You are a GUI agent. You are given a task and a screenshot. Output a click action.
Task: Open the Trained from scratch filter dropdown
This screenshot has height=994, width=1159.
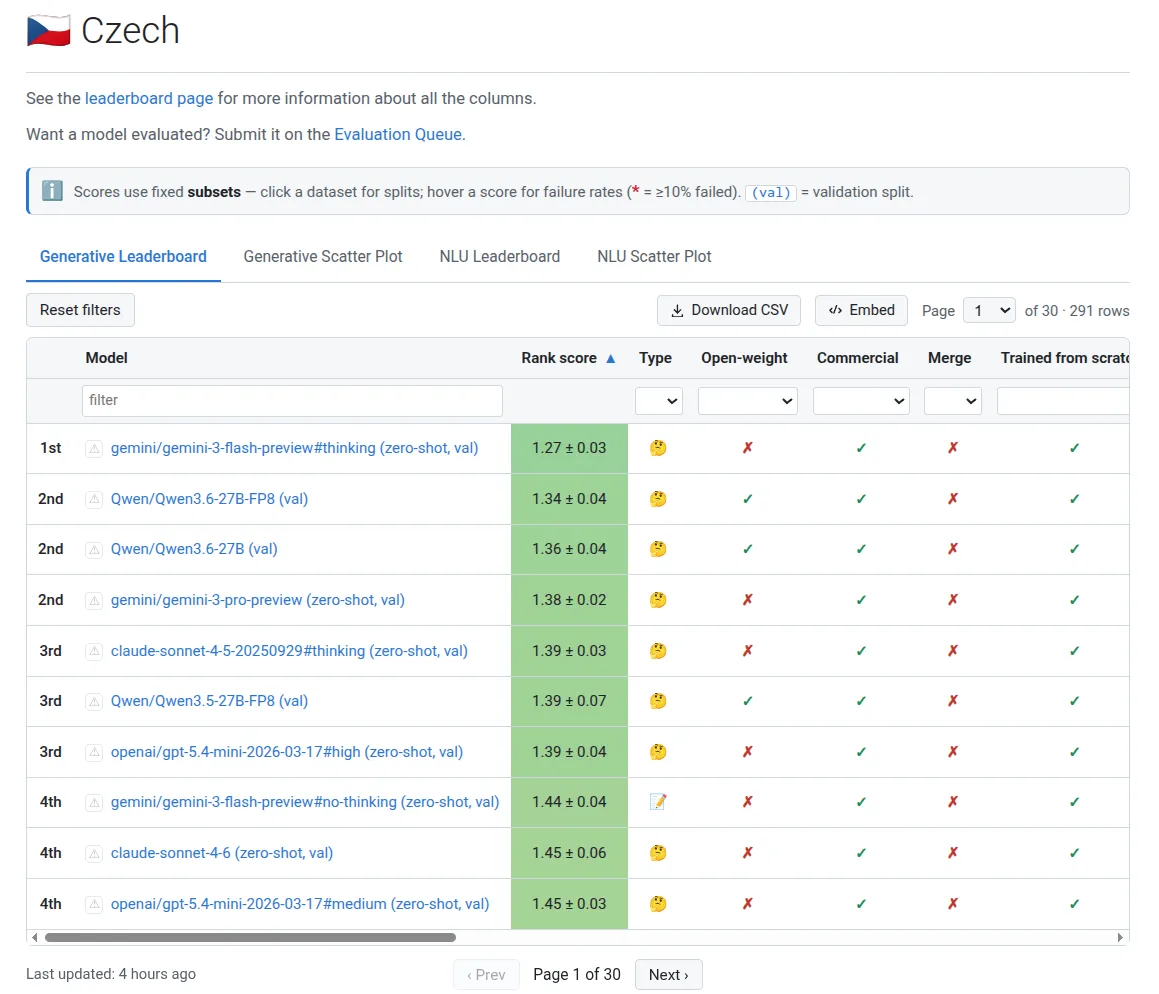[1063, 401]
